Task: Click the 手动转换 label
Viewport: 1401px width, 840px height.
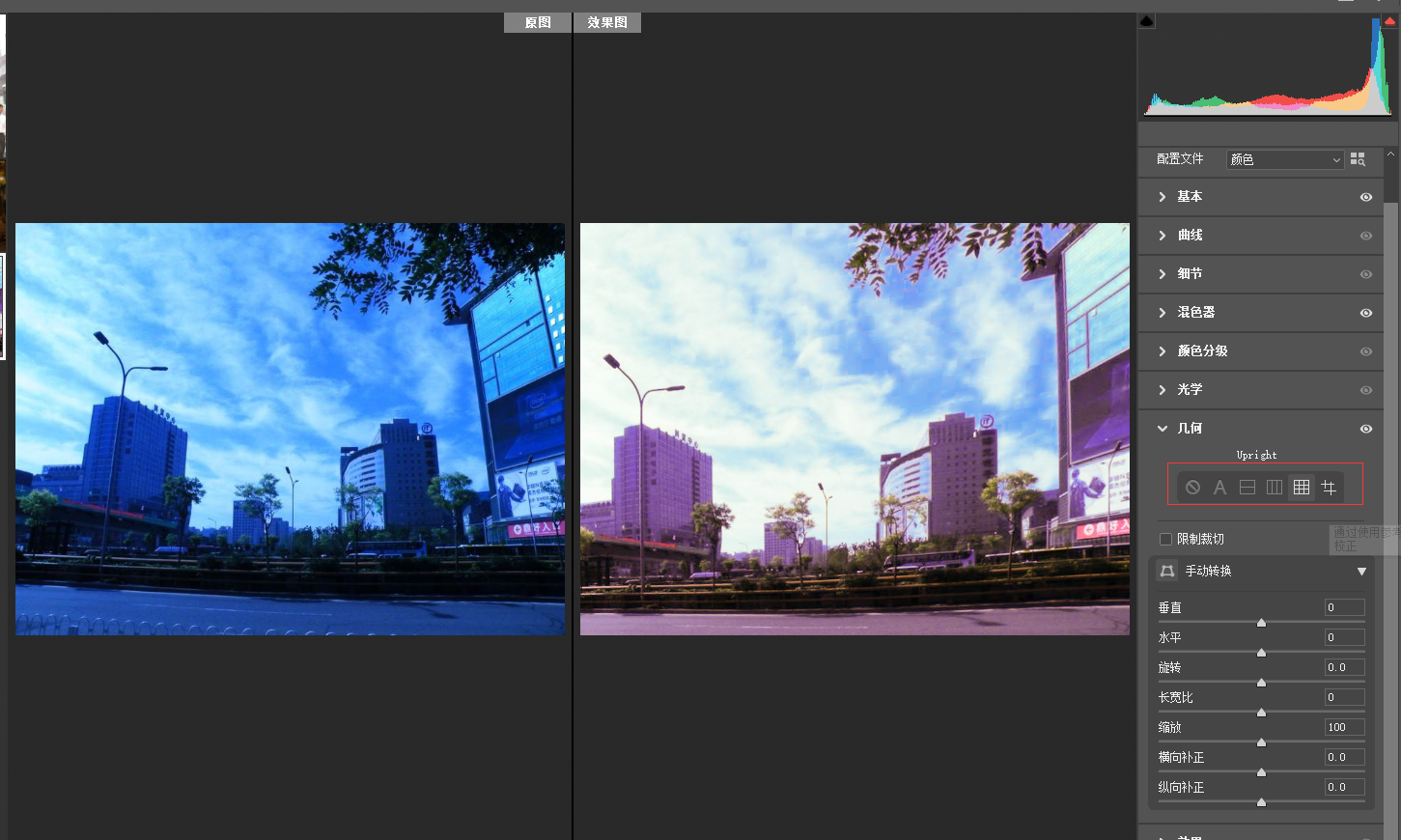Action: click(1208, 571)
